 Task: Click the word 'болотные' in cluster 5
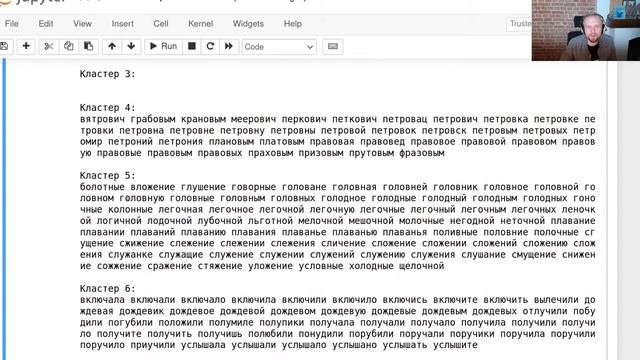tap(102, 187)
